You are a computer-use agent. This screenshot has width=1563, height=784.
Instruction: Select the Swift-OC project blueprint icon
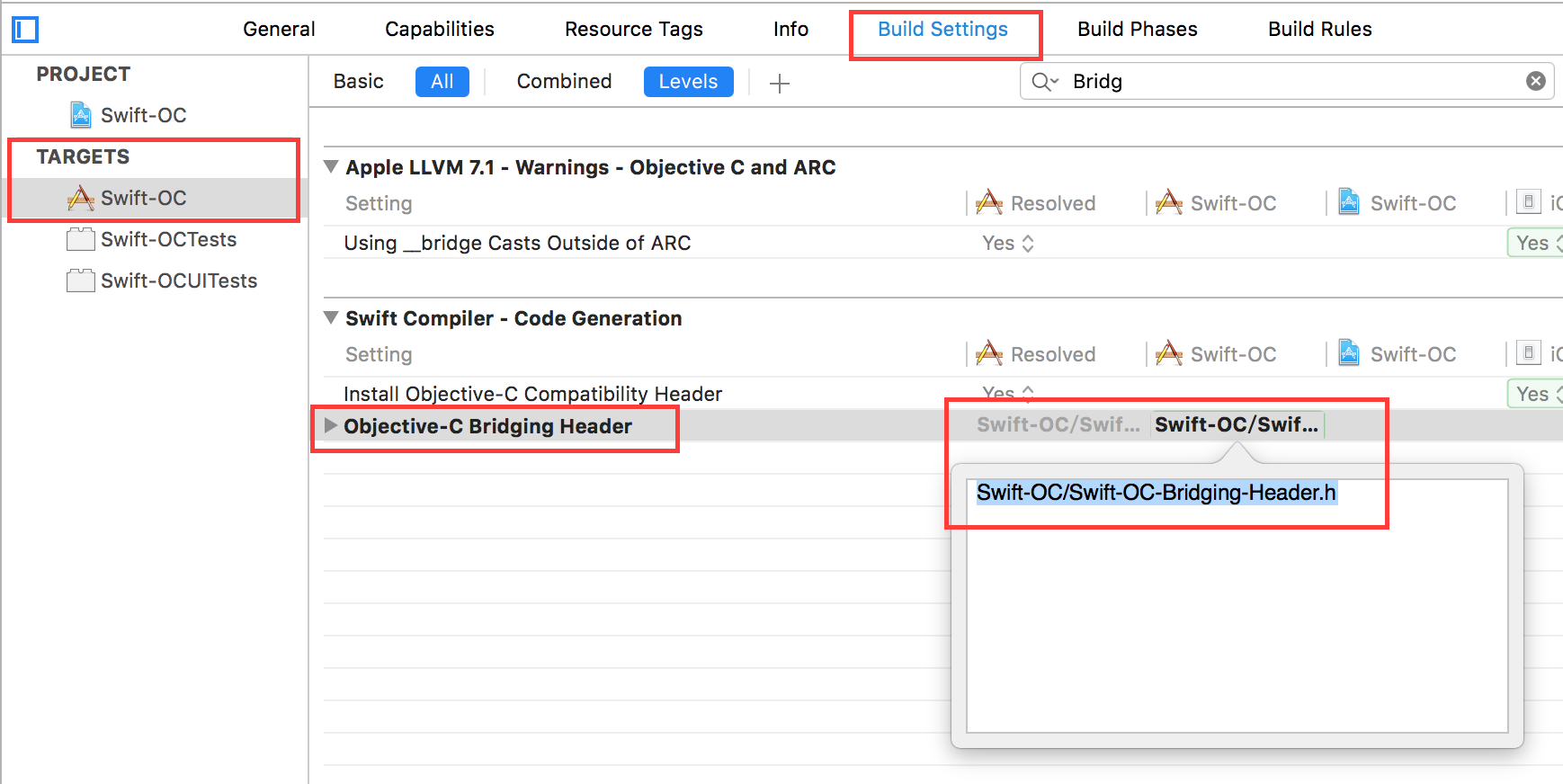[x=81, y=115]
